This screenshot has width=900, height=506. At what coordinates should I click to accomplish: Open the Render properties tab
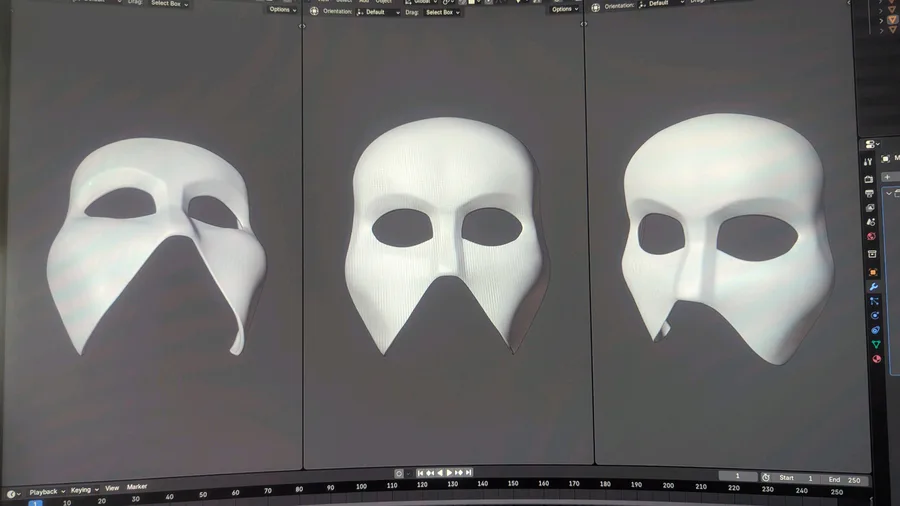868,179
